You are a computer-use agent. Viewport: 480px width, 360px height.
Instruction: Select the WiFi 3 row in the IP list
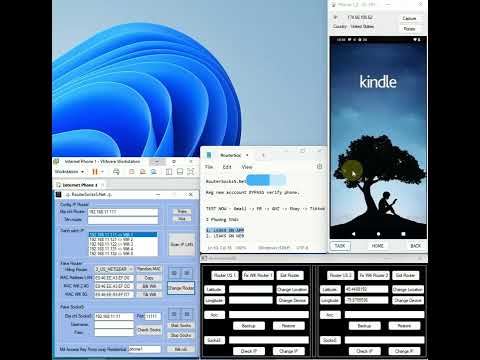pos(123,244)
